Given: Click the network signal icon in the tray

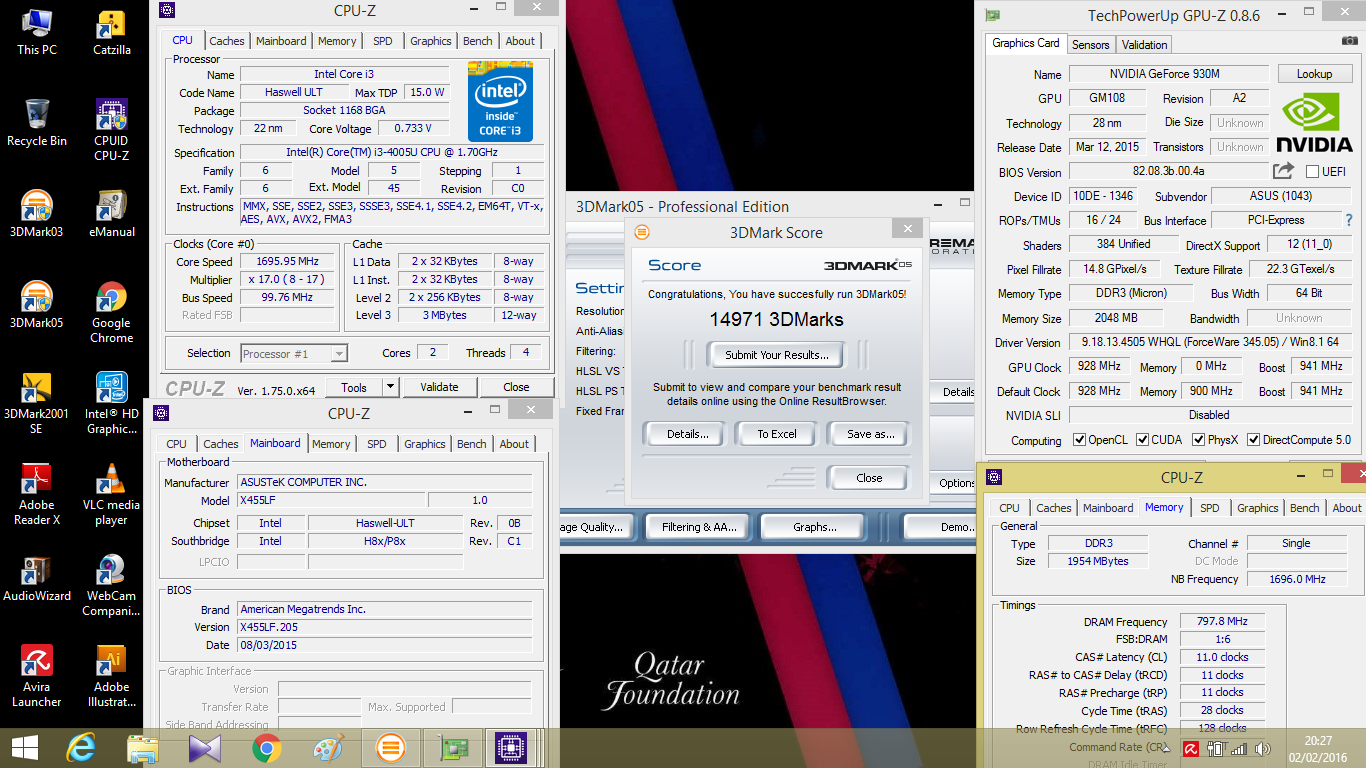Looking at the screenshot, I should (x=1239, y=748).
